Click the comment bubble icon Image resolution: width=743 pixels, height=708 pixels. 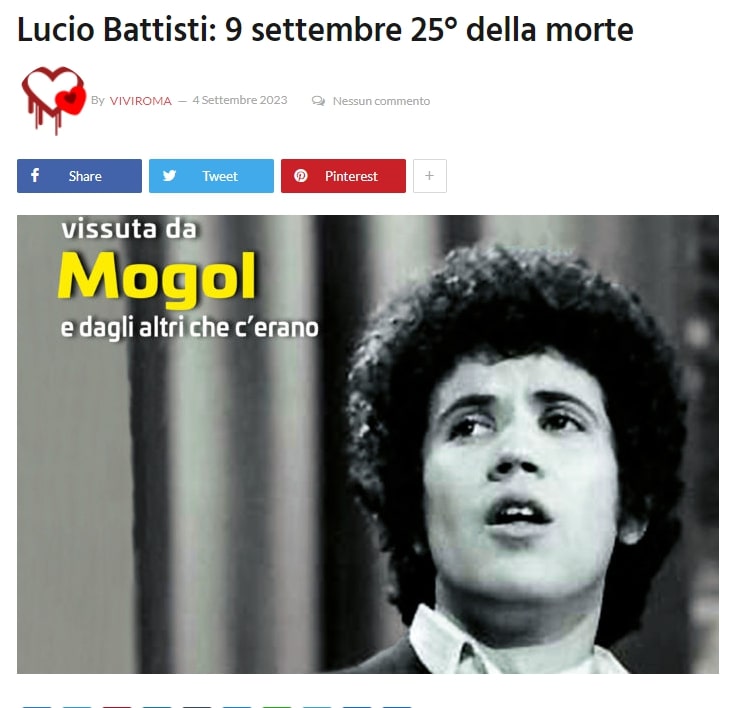[318, 101]
